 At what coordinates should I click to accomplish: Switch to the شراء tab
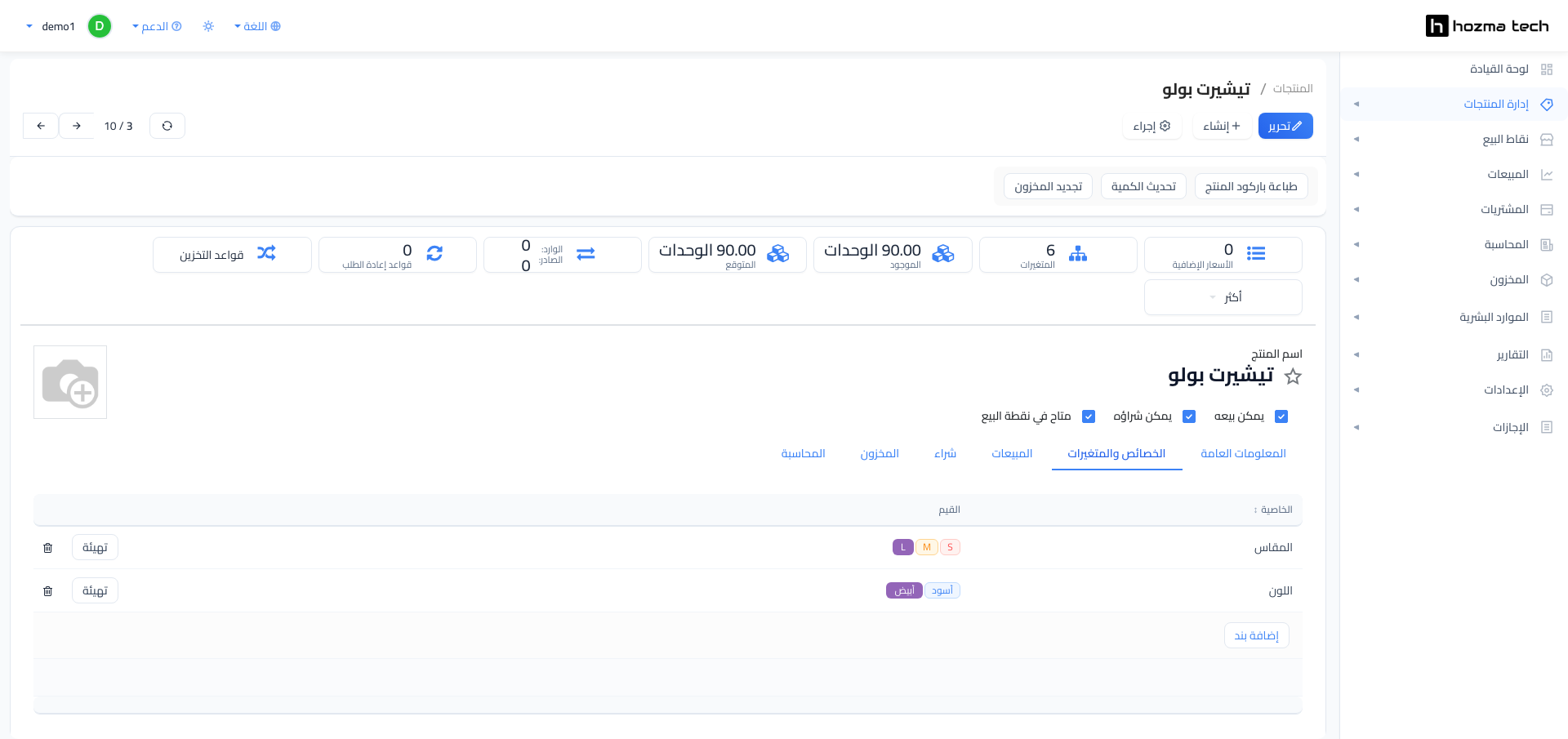click(945, 453)
